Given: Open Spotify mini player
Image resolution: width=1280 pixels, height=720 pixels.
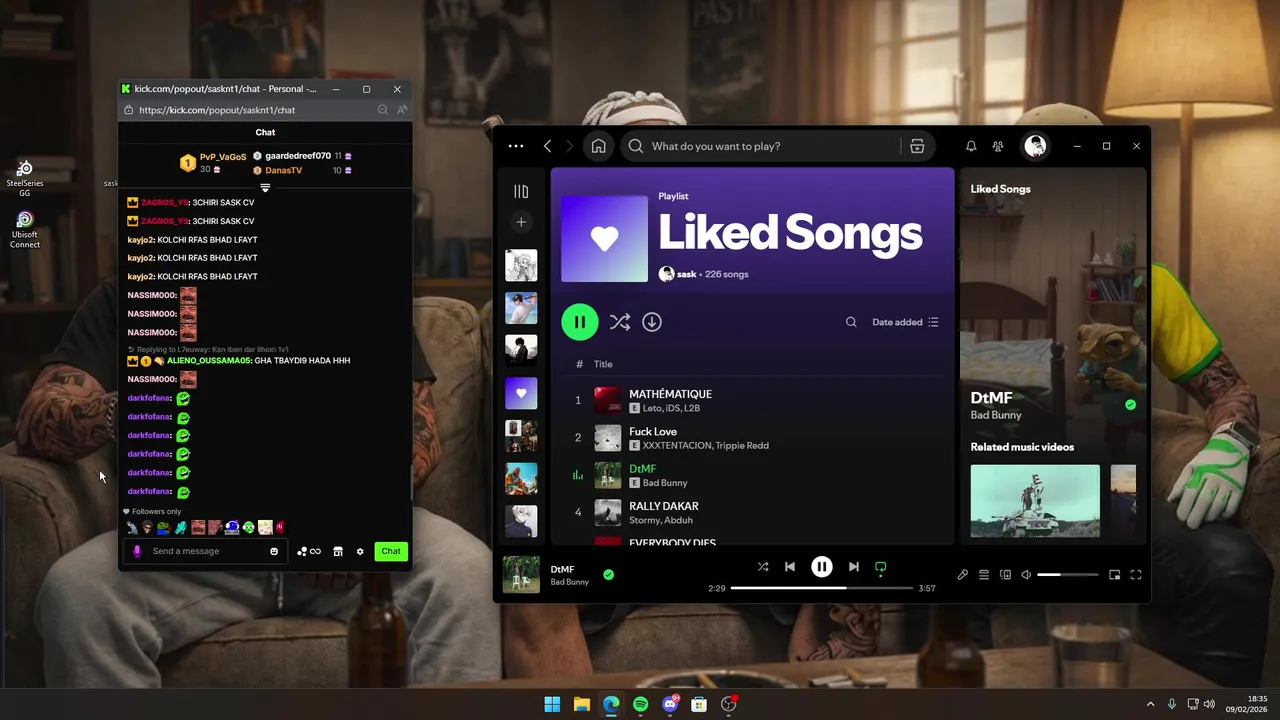Looking at the screenshot, I should tap(1115, 575).
